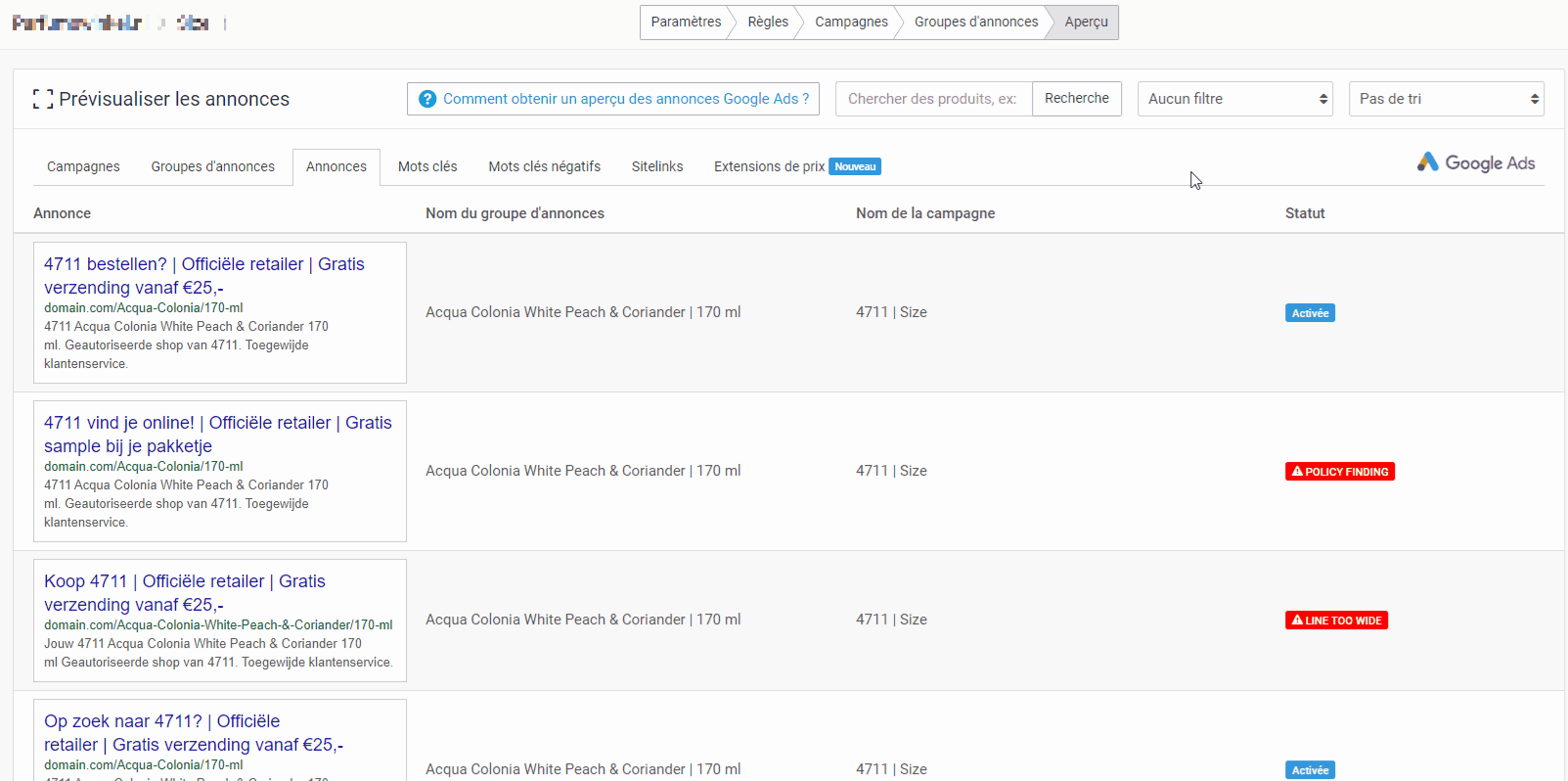Screen dimensions: 1568x781
Task: Go to the Paramètres step
Action: tap(686, 22)
